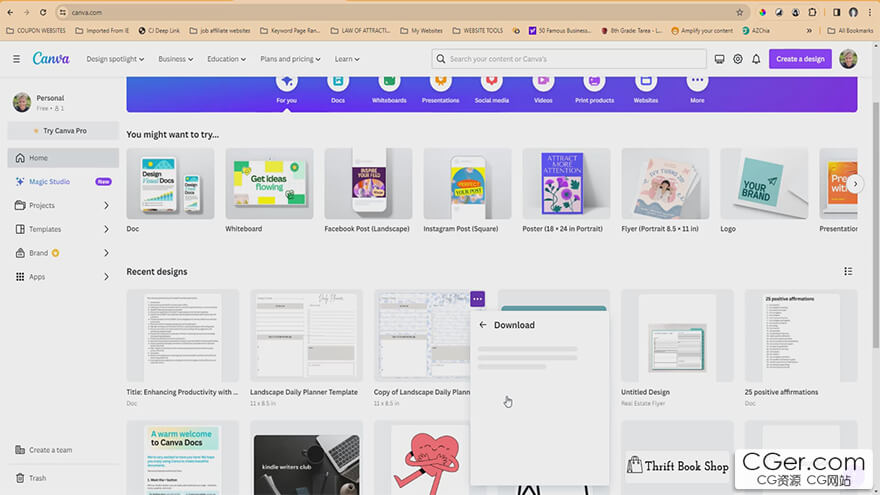Open the Facebook Post (Landscape) thumbnail
Screen dimensions: 880x495
(368, 184)
